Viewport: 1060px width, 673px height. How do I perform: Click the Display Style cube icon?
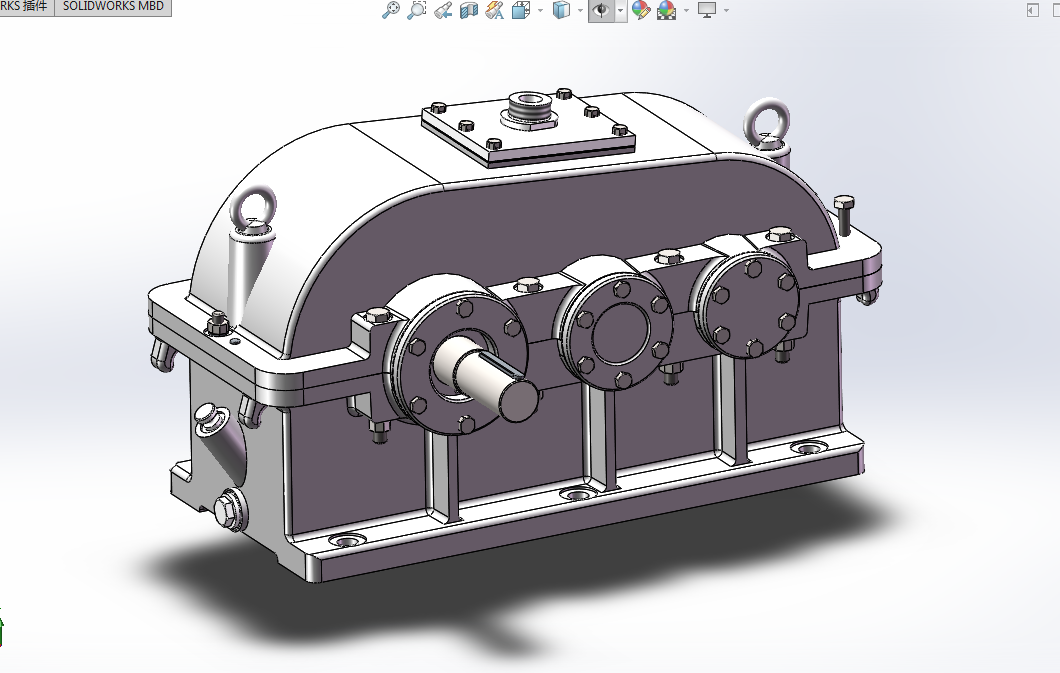tap(561, 10)
